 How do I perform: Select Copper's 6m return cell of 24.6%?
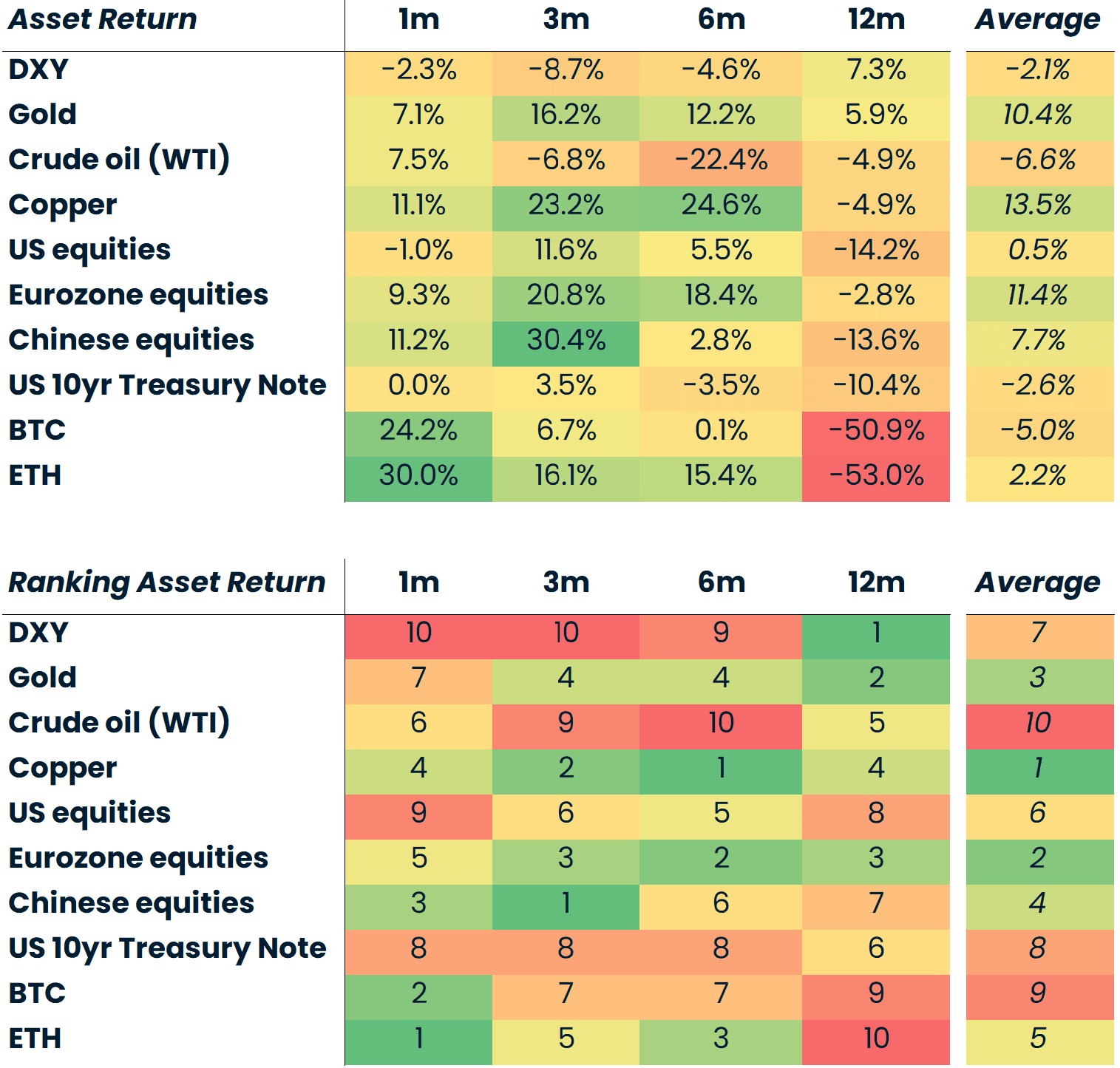click(x=721, y=205)
